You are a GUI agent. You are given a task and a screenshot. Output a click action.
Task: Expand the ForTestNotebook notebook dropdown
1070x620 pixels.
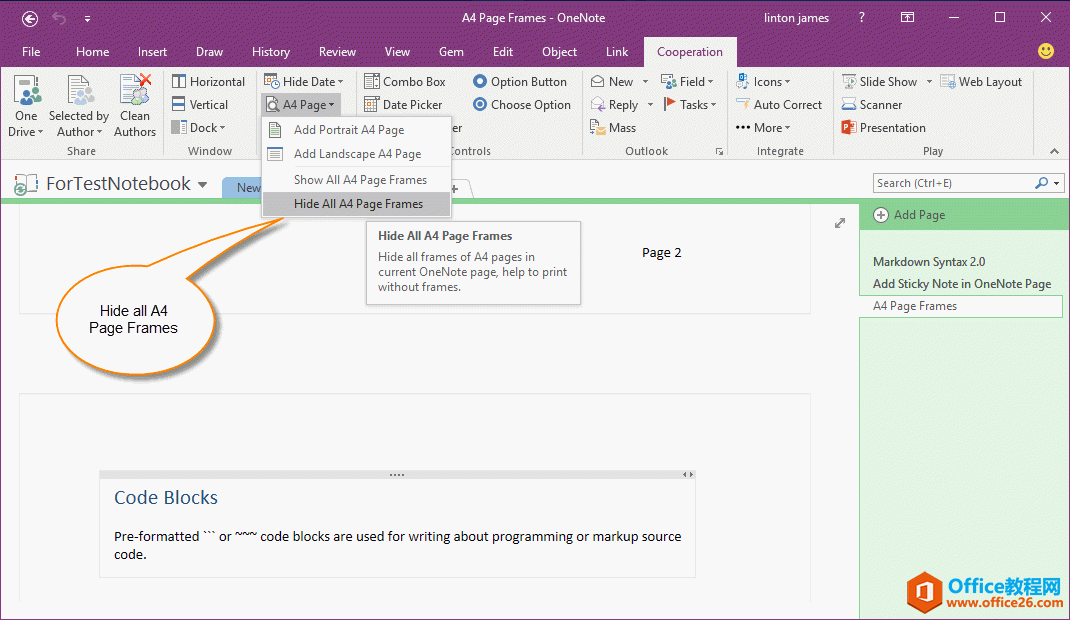pyautogui.click(x=203, y=185)
